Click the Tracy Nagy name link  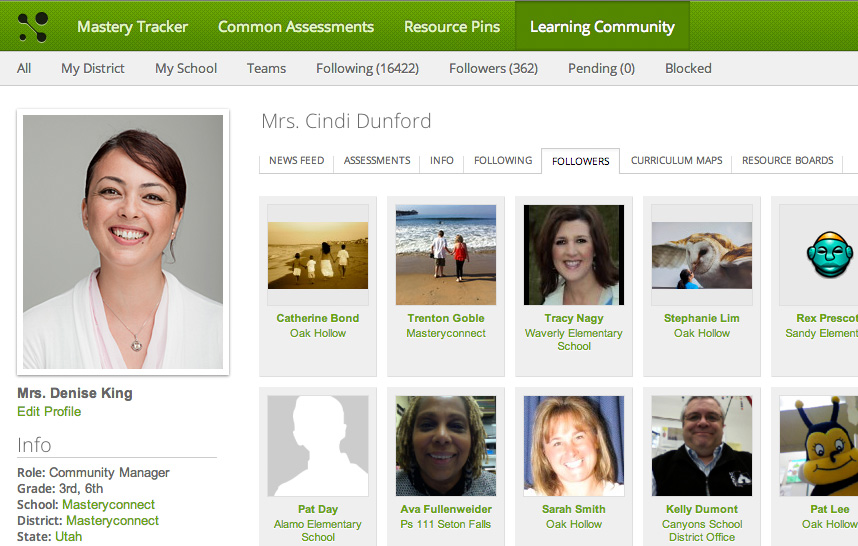(574, 318)
